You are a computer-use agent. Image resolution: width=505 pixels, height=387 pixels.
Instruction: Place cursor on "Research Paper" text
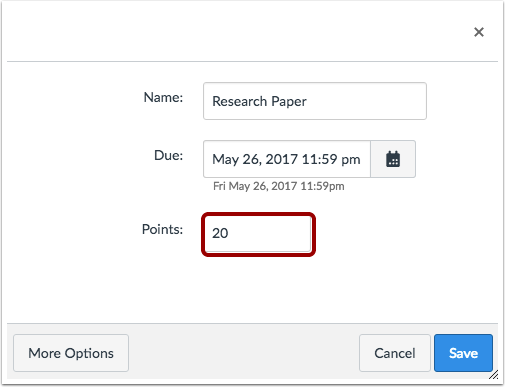point(259,101)
